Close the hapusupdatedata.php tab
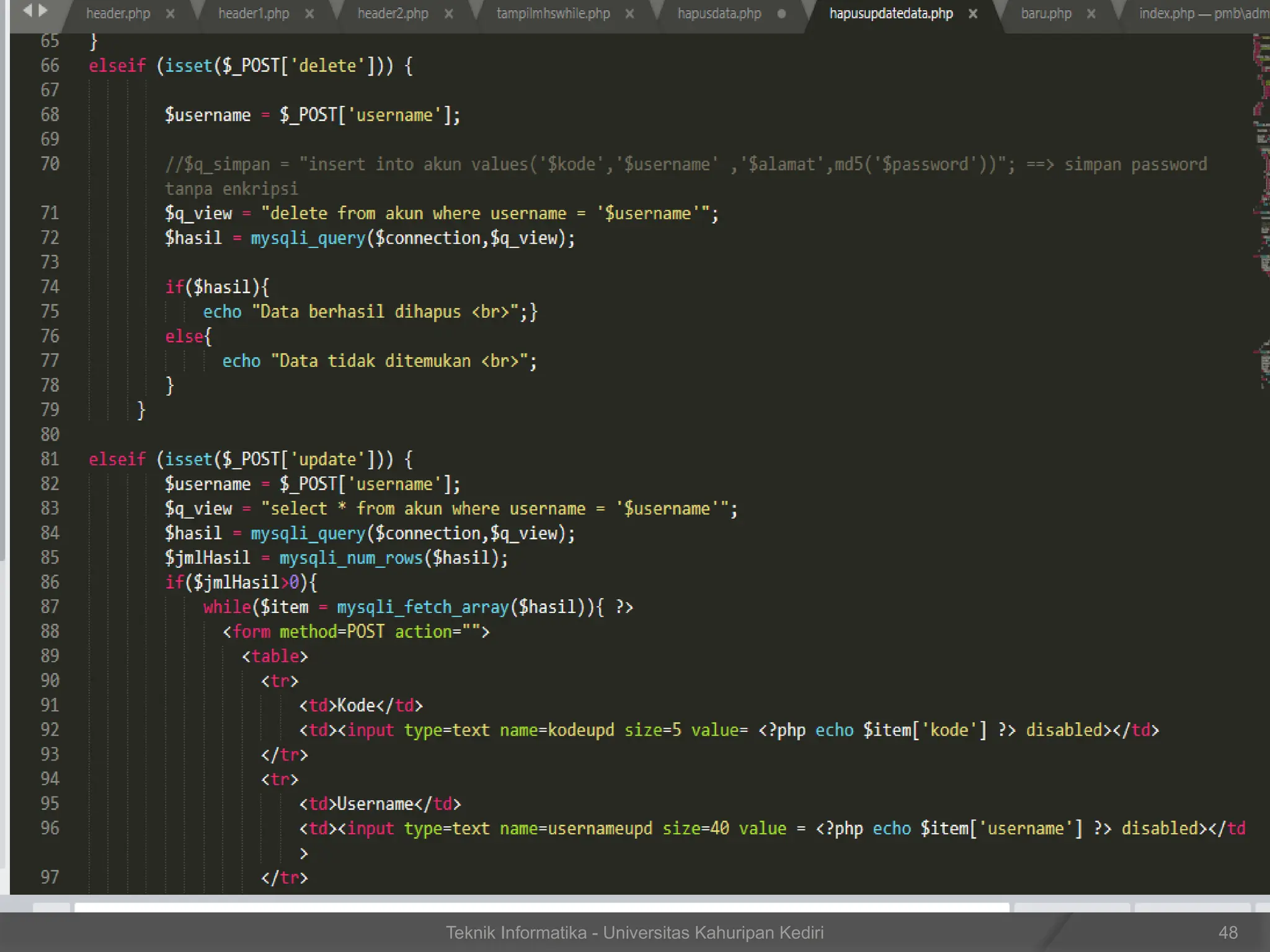The width and height of the screenshot is (1270, 952). pos(973,14)
